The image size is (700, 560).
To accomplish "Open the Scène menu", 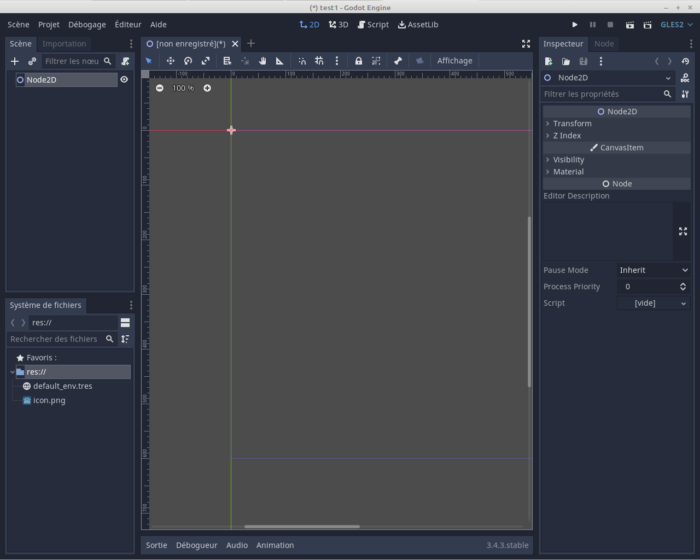I will pyautogui.click(x=18, y=25).
